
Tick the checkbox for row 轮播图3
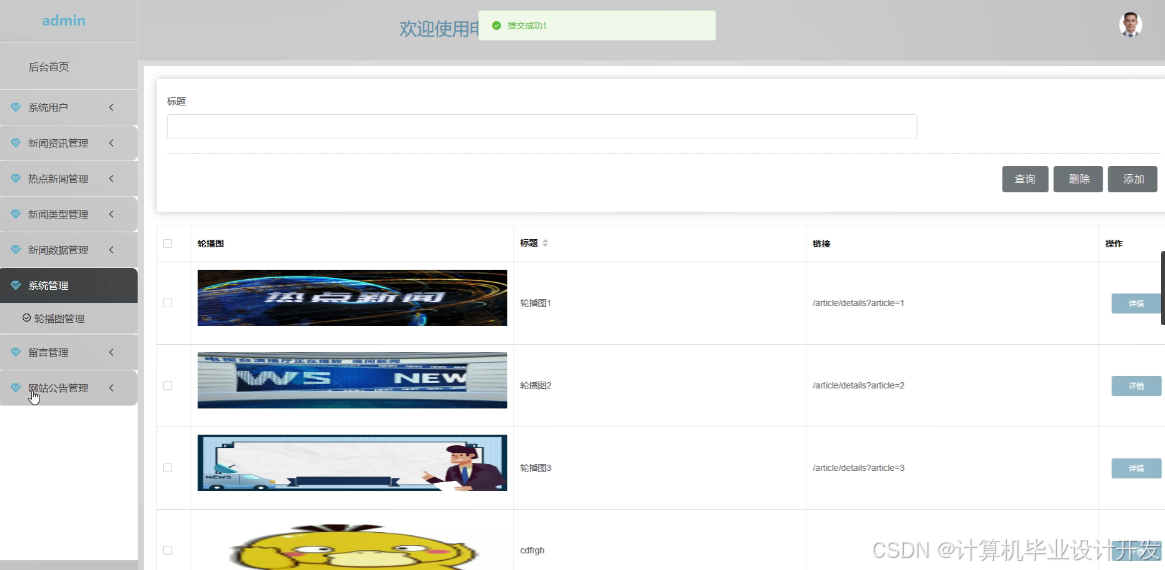point(167,468)
